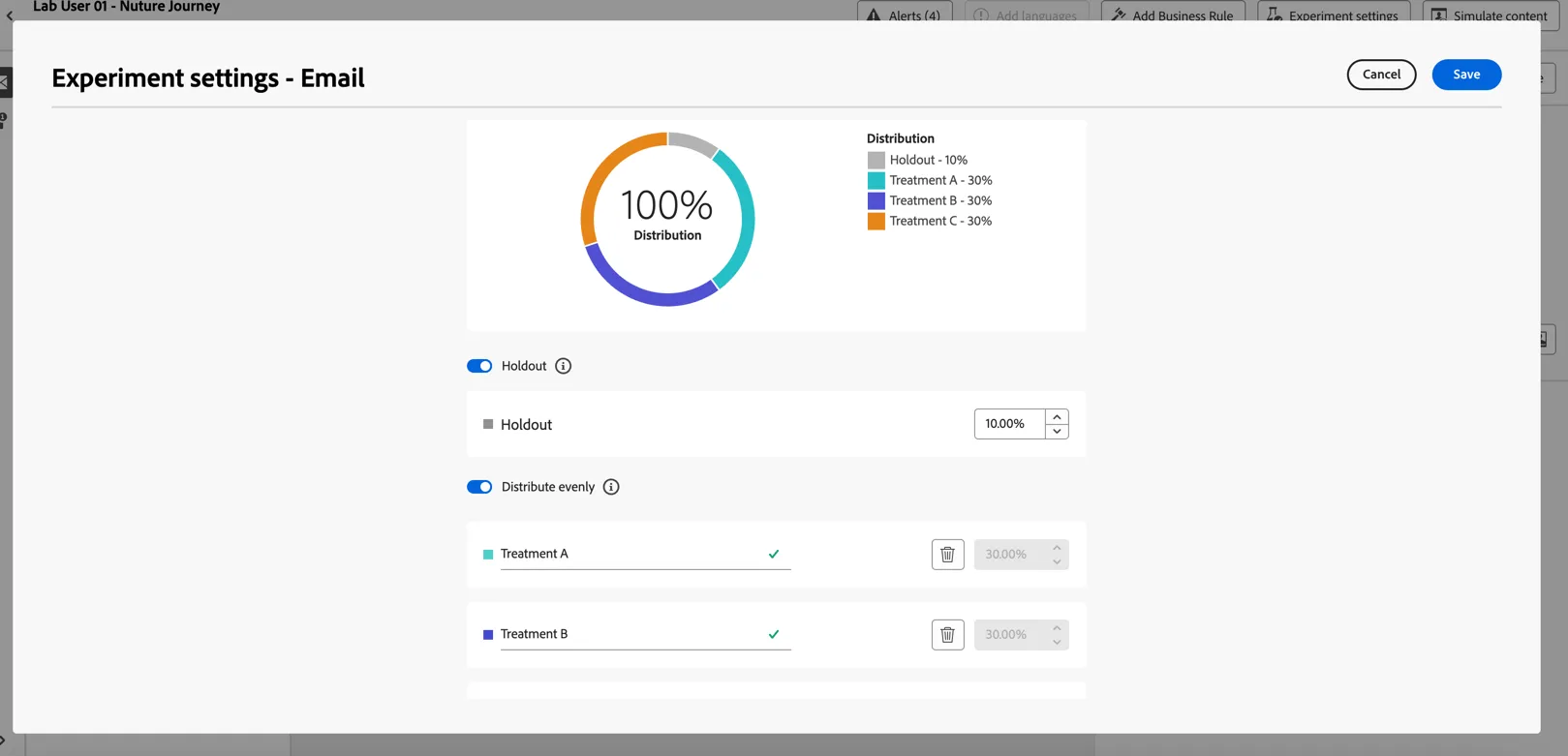Image resolution: width=1568 pixels, height=756 pixels.
Task: Edit the Treatment B name field
Action: pyautogui.click(x=646, y=635)
